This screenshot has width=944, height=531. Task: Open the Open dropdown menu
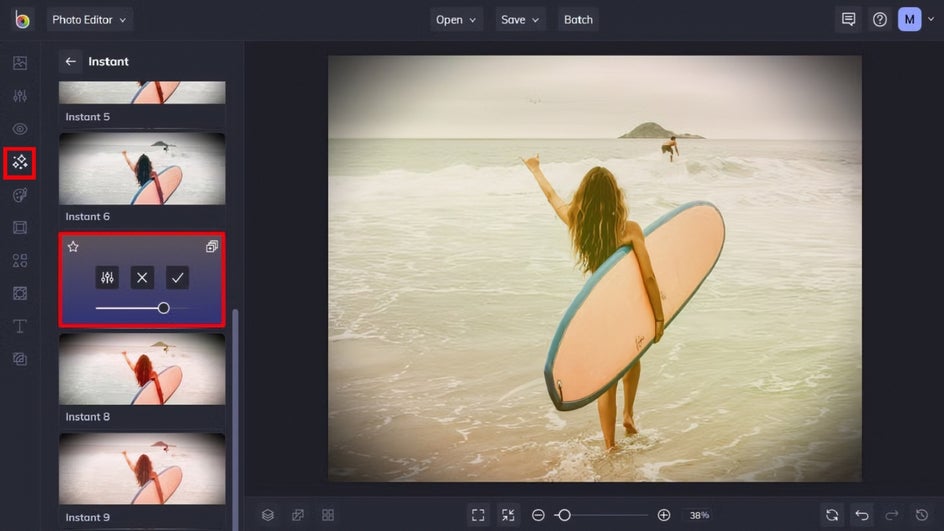(x=456, y=20)
